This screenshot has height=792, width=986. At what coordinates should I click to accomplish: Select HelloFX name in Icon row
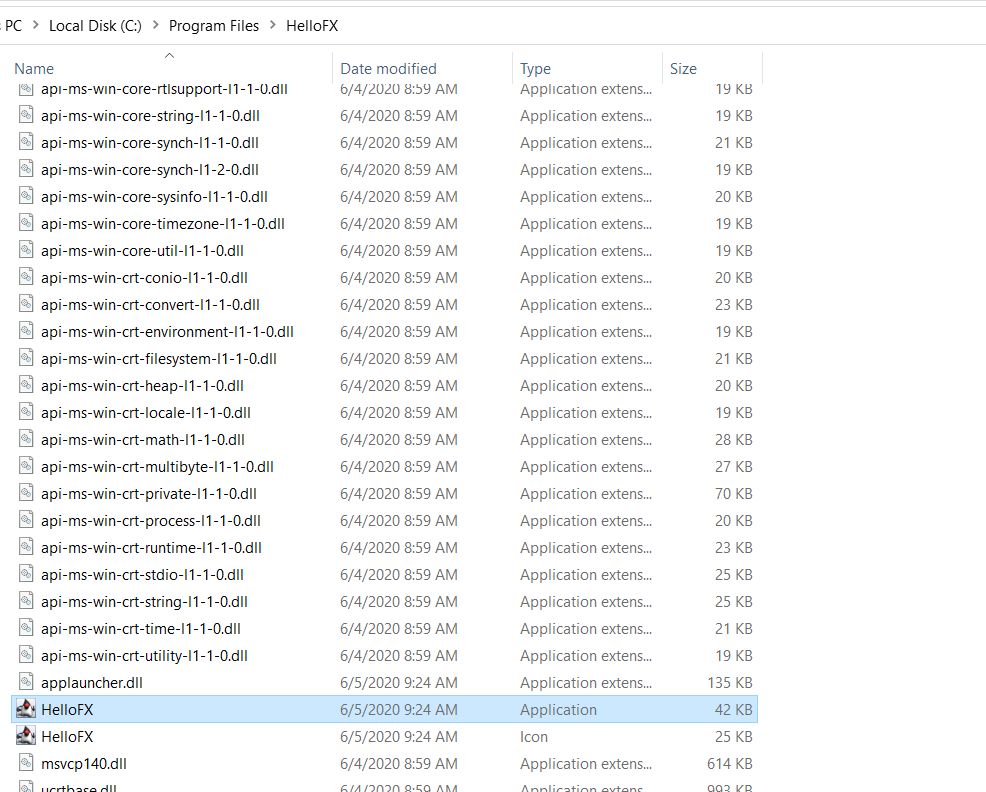coord(67,737)
